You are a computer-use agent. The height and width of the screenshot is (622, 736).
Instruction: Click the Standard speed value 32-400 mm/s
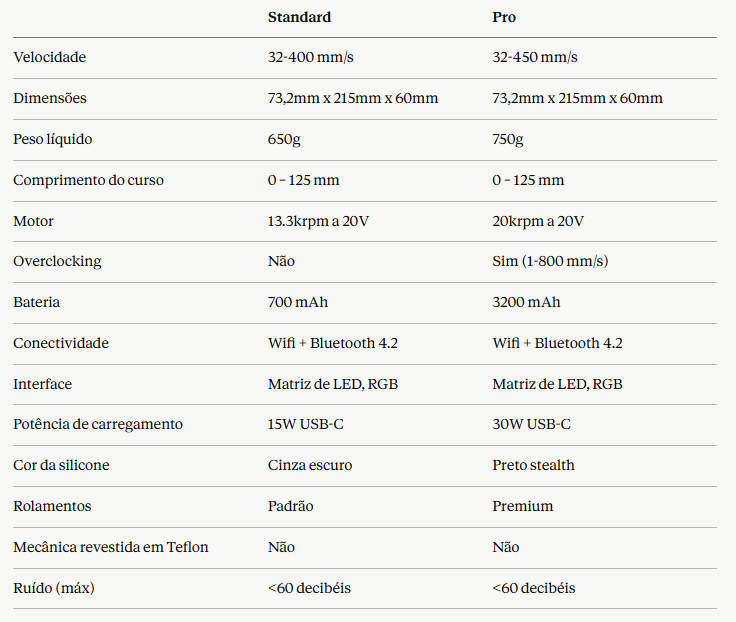311,57
